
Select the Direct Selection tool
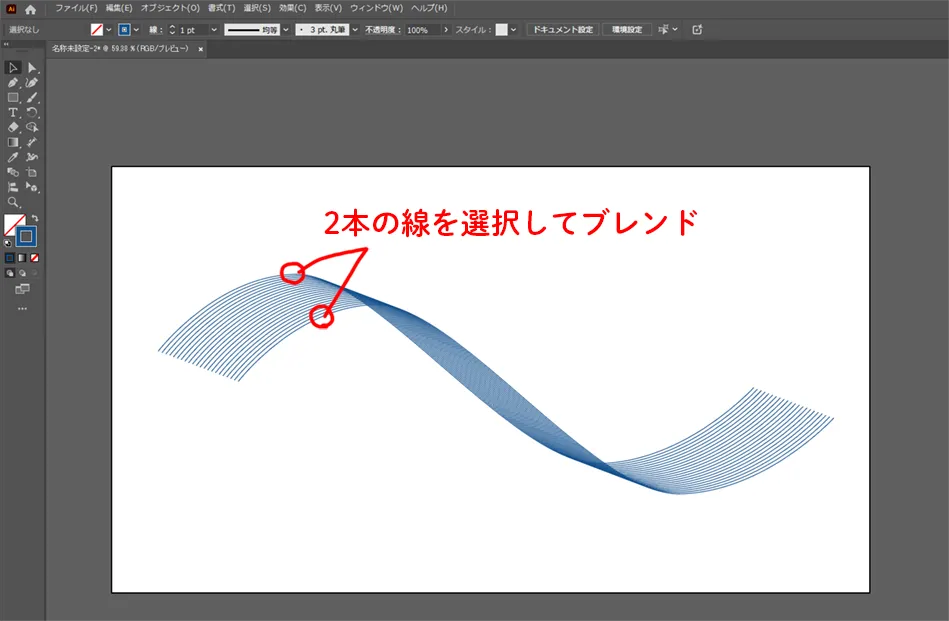click(x=32, y=67)
